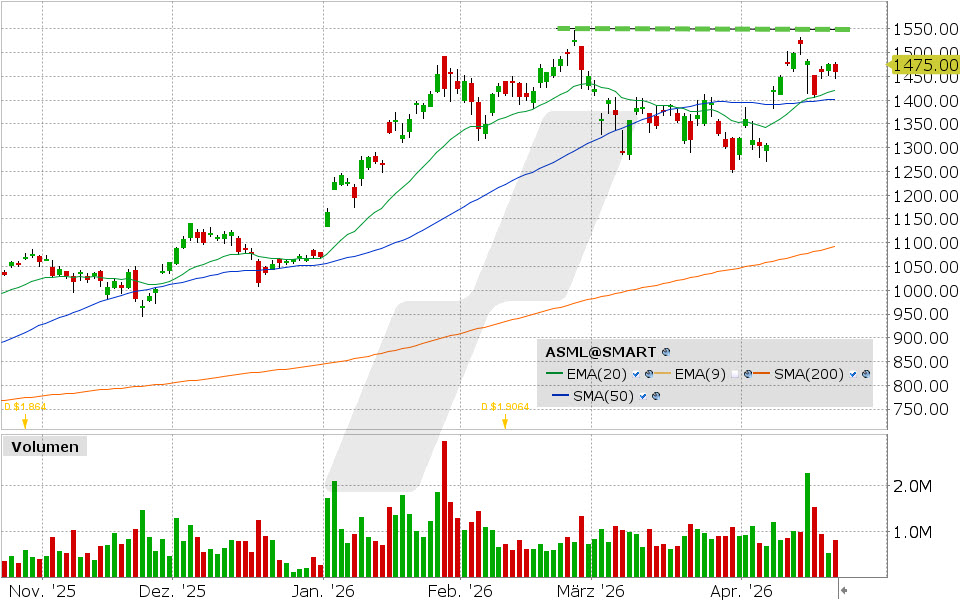Click the tallest red volume bar
The image size is (960, 600).
pos(444,509)
